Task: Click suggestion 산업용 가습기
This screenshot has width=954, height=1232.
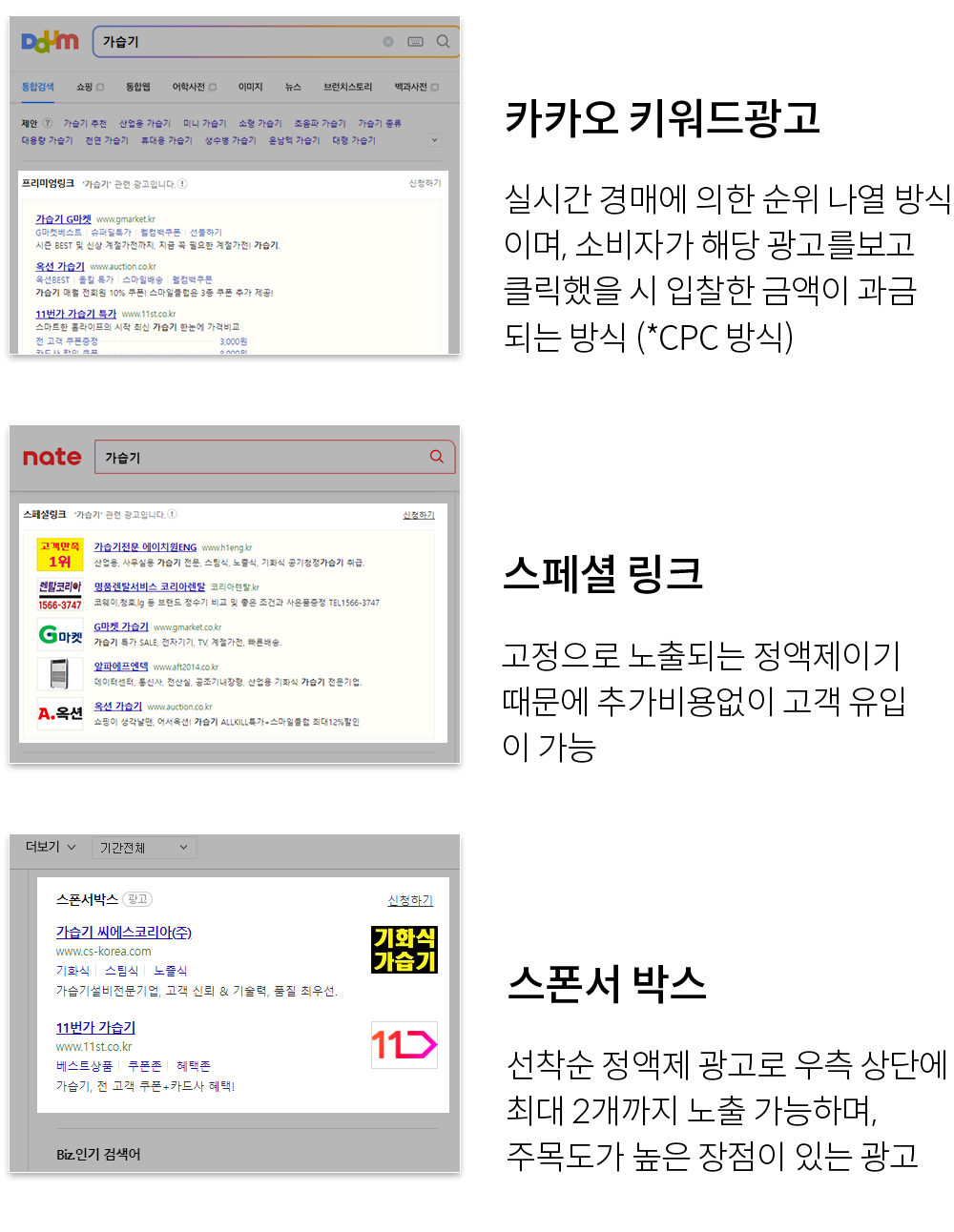Action: click(145, 123)
